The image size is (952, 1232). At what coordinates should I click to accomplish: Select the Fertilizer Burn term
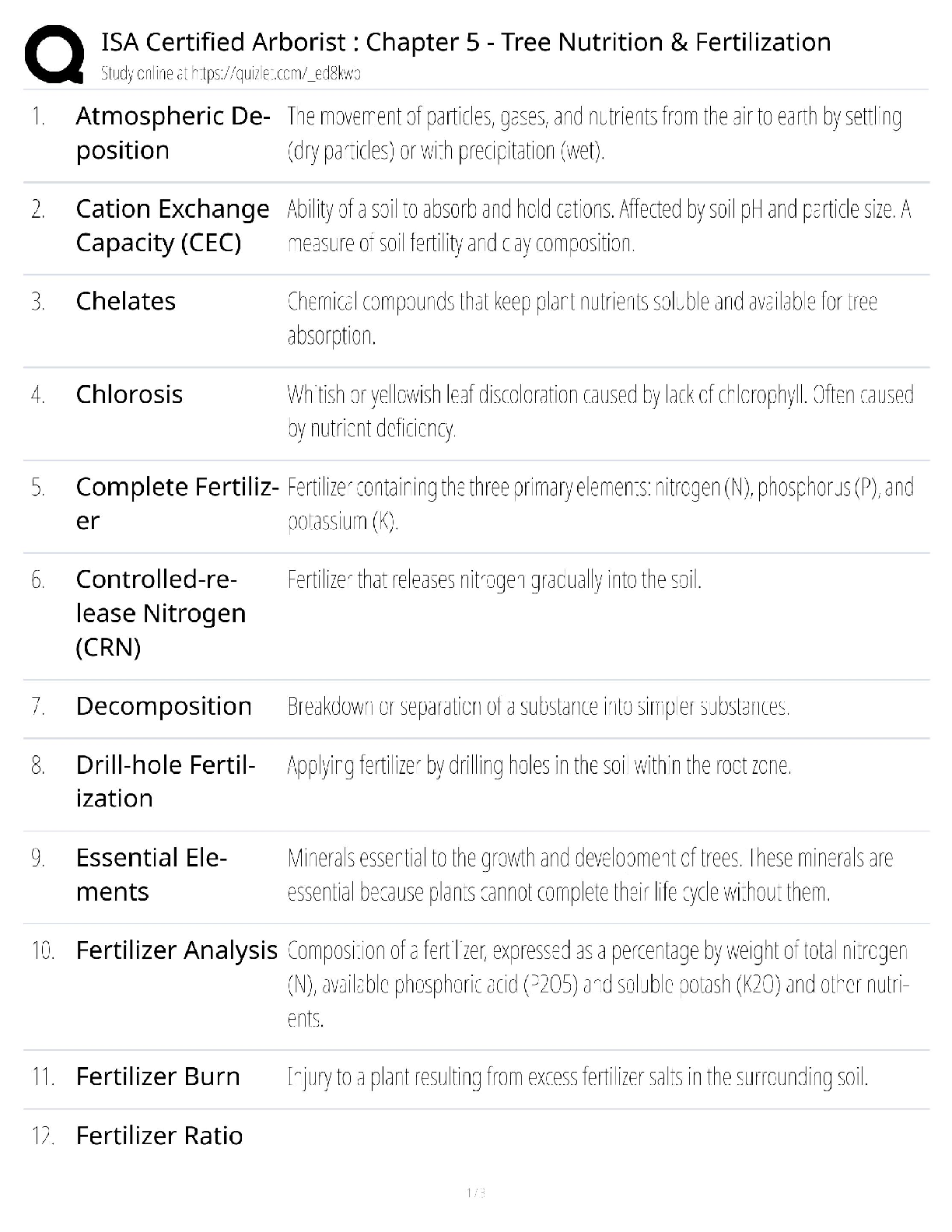point(158,1076)
